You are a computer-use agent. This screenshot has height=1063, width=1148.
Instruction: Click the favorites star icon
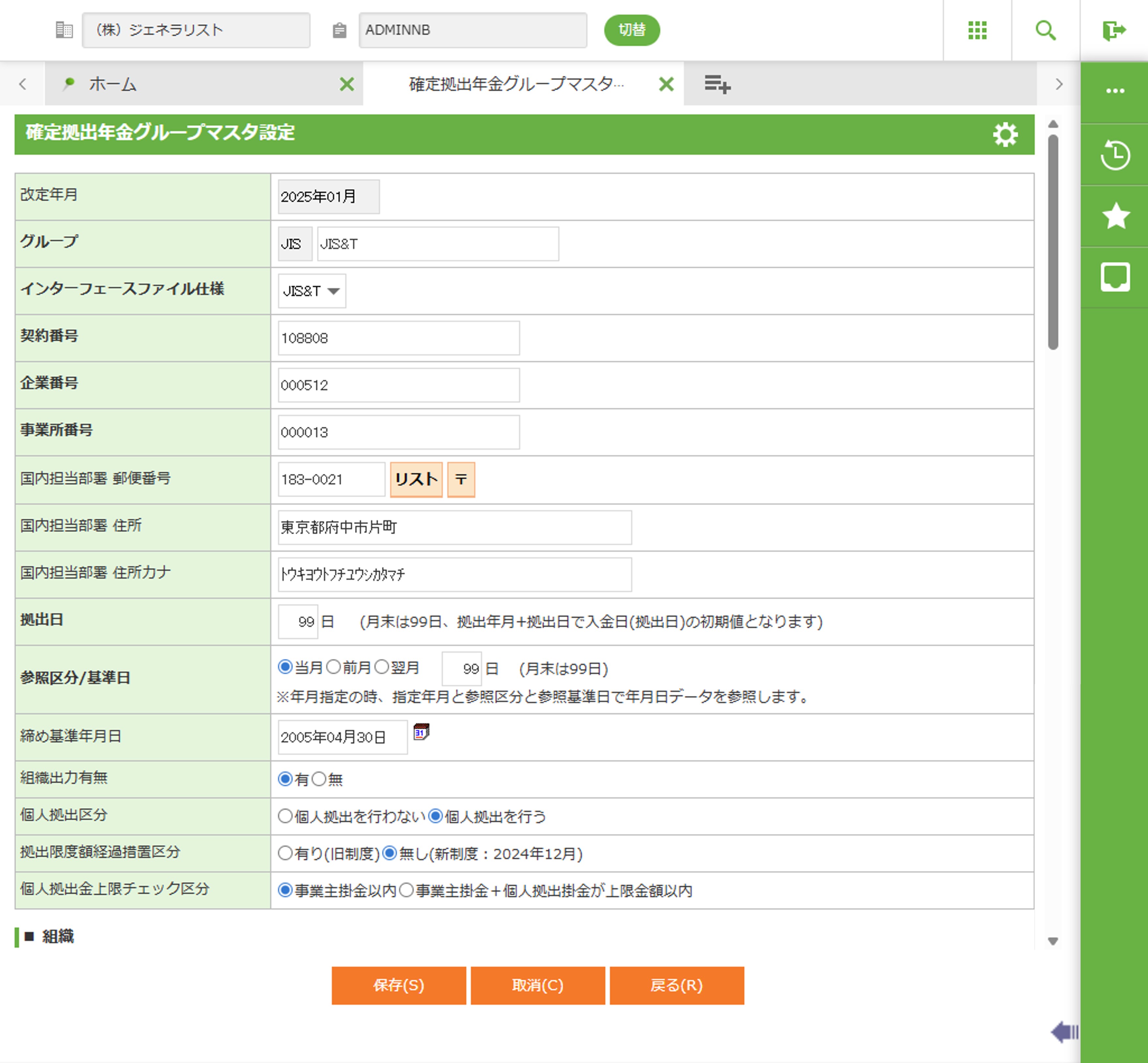click(x=1115, y=216)
